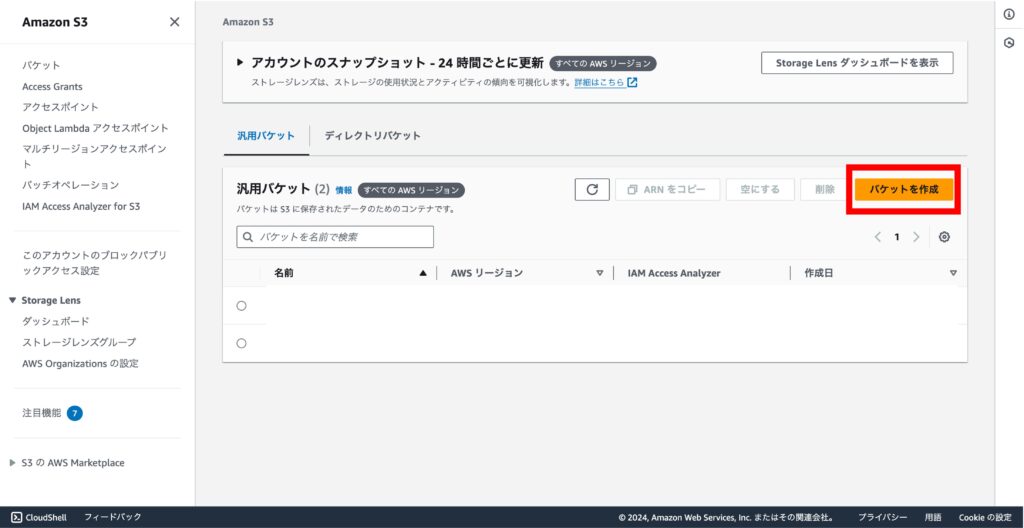The height and width of the screenshot is (528, 1024).
Task: Select the first bucket row radio button
Action: 242,306
